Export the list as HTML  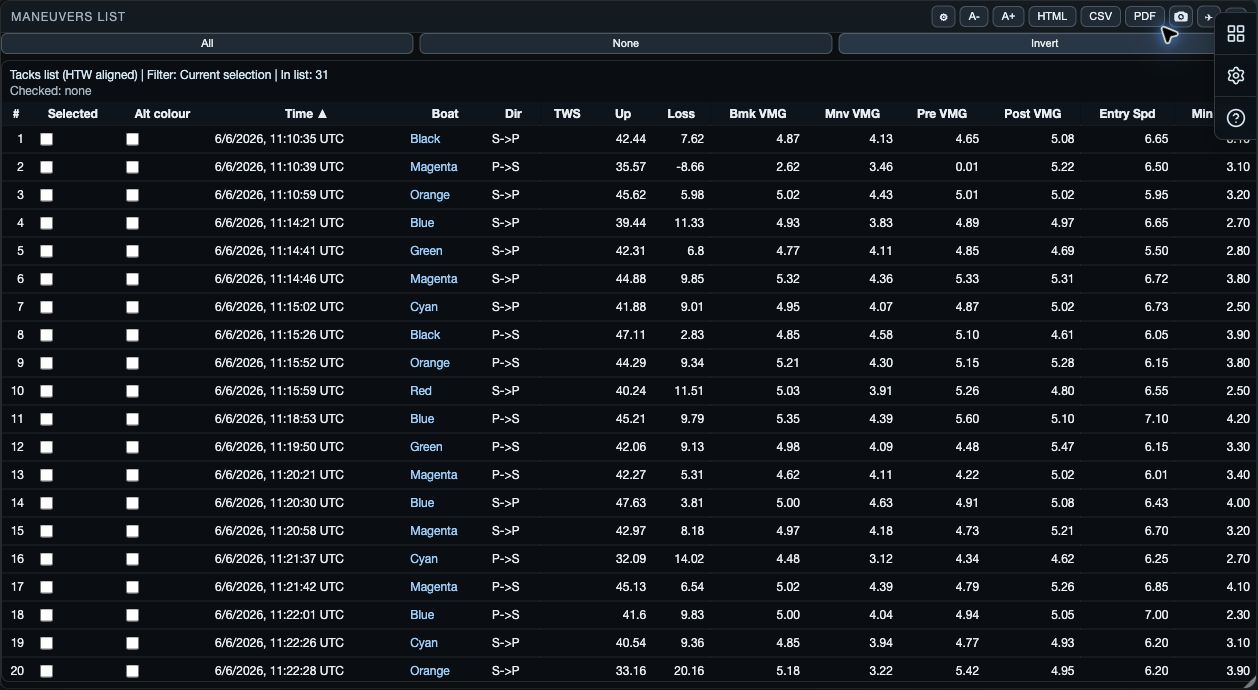click(1052, 17)
